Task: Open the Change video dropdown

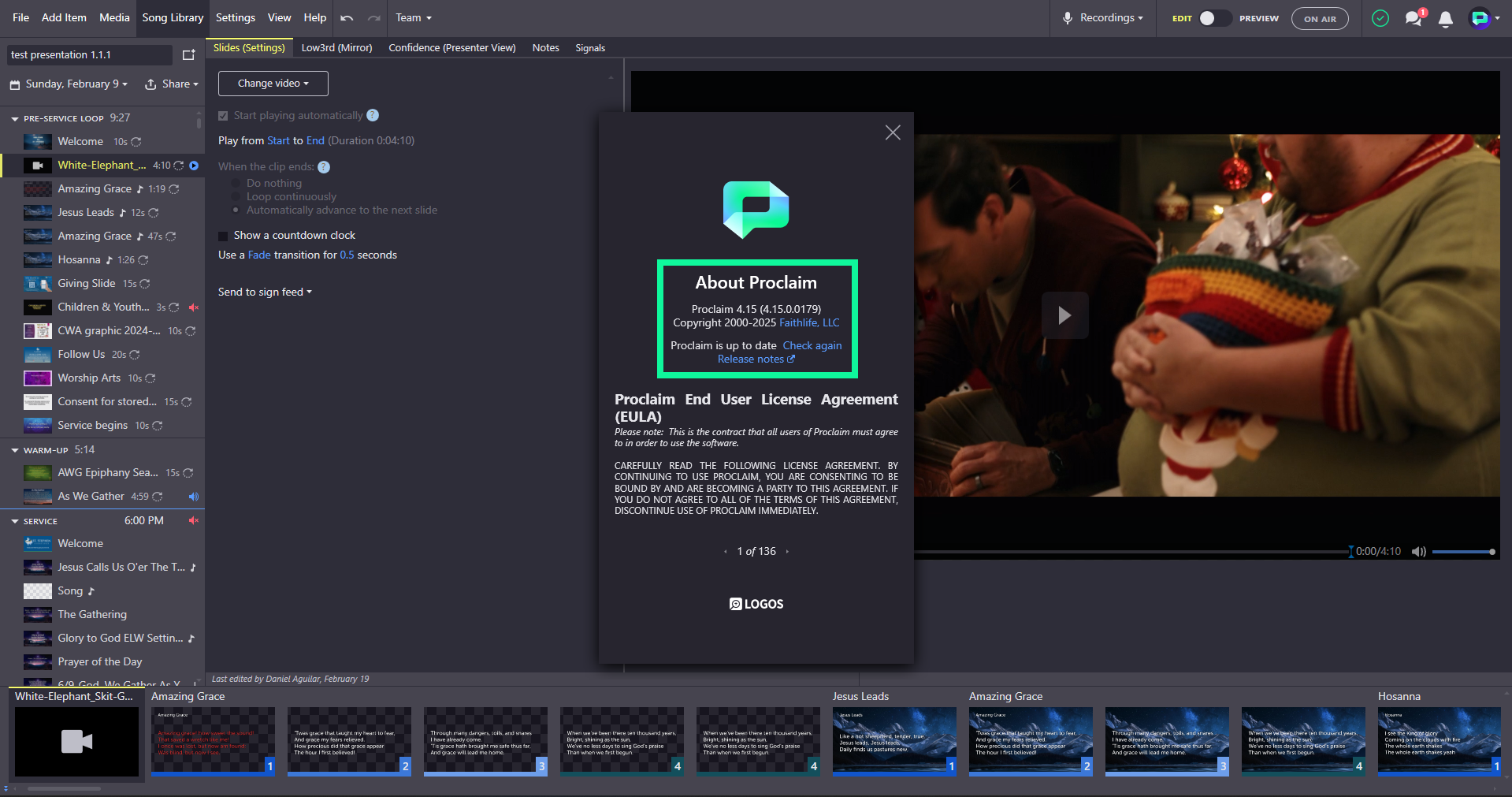Action: [273, 84]
